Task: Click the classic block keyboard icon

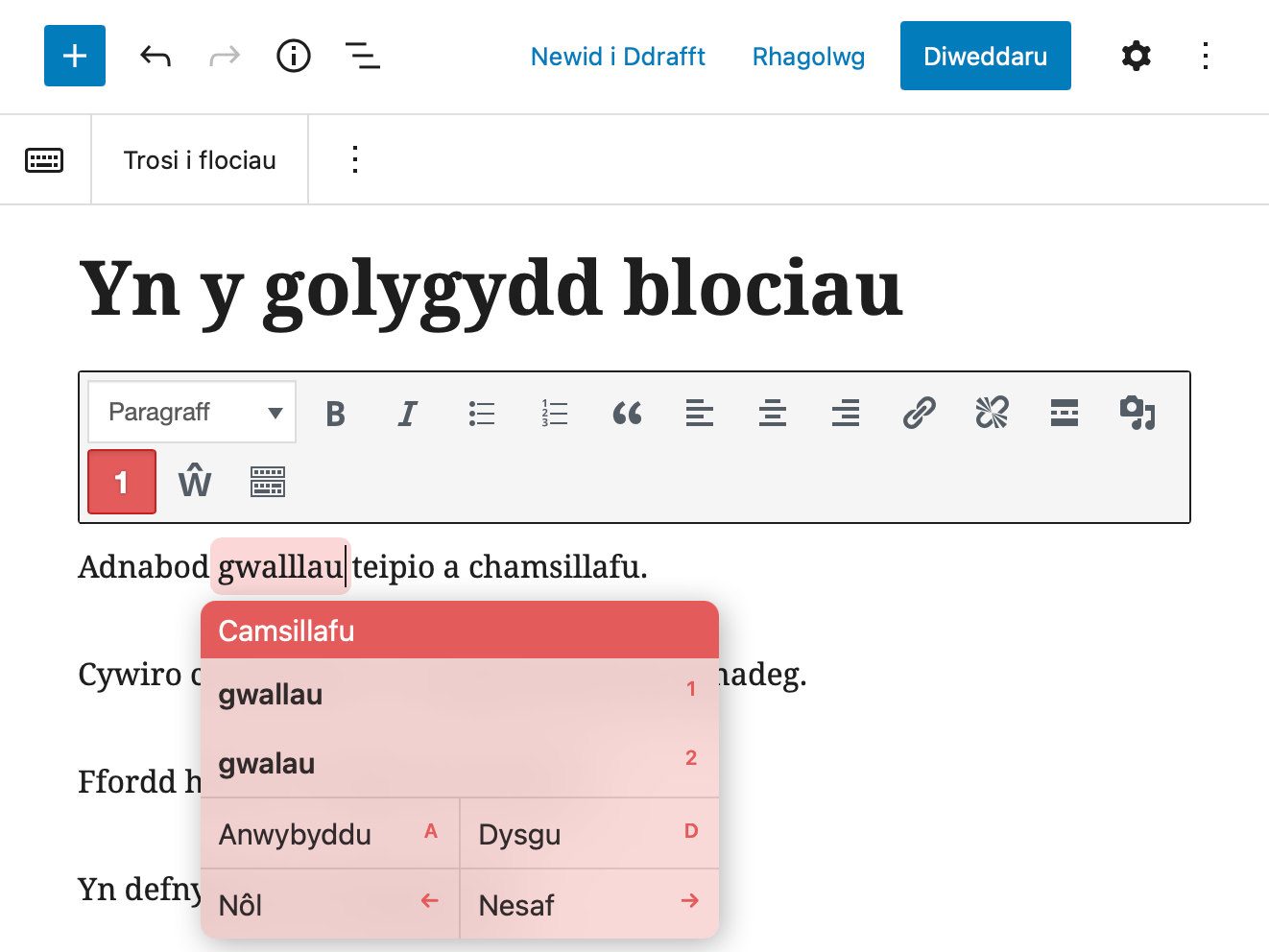Action: click(44, 160)
